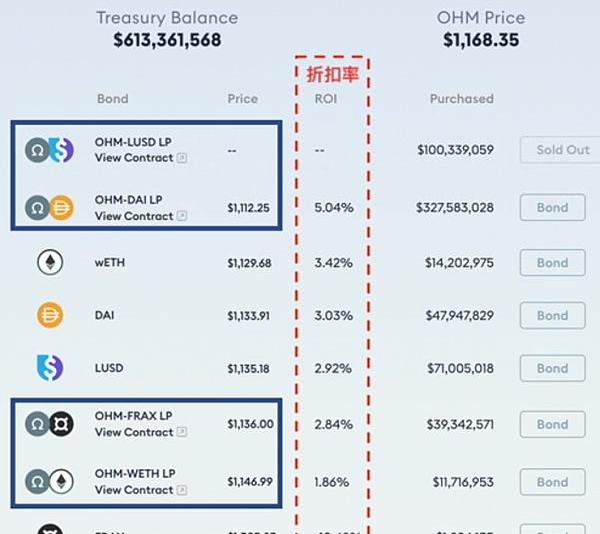Open external link icon beside OHM-LUSD View Contract

(x=182, y=158)
